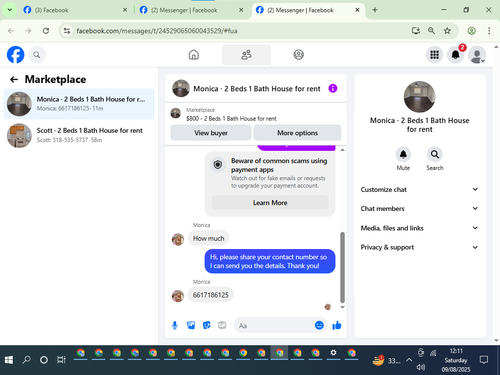This screenshot has width=500, height=375.
Task: Send a voice clip microphone icon
Action: [x=175, y=325]
